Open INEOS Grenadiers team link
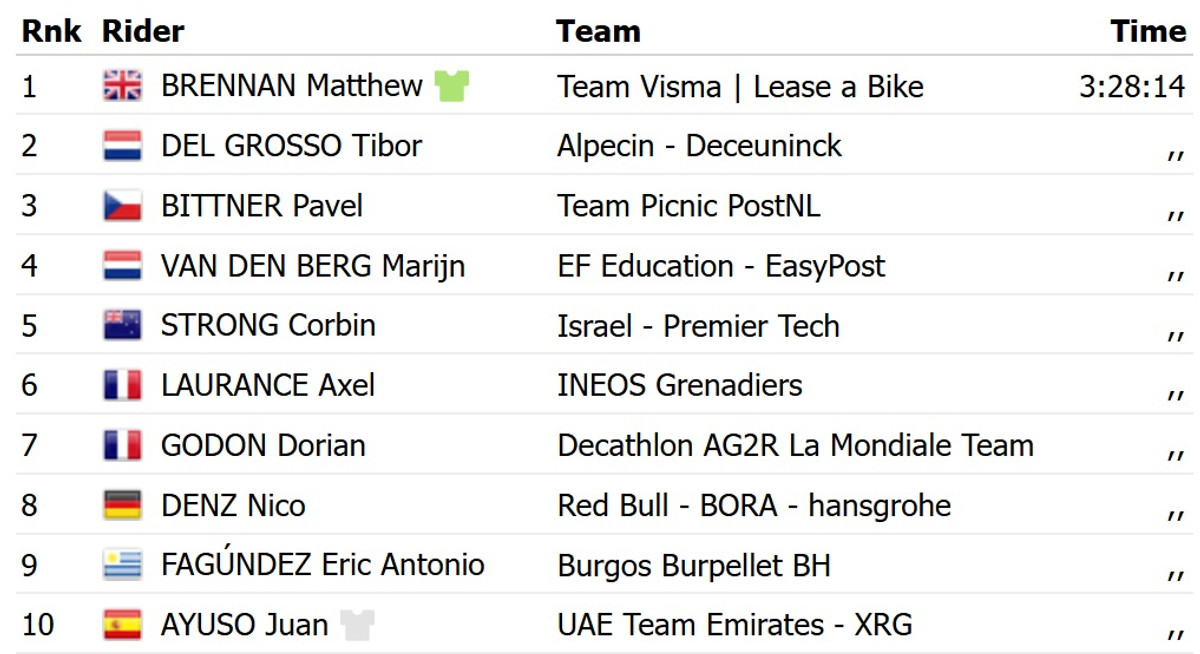Screen dimensions: 1200x654 (679, 386)
